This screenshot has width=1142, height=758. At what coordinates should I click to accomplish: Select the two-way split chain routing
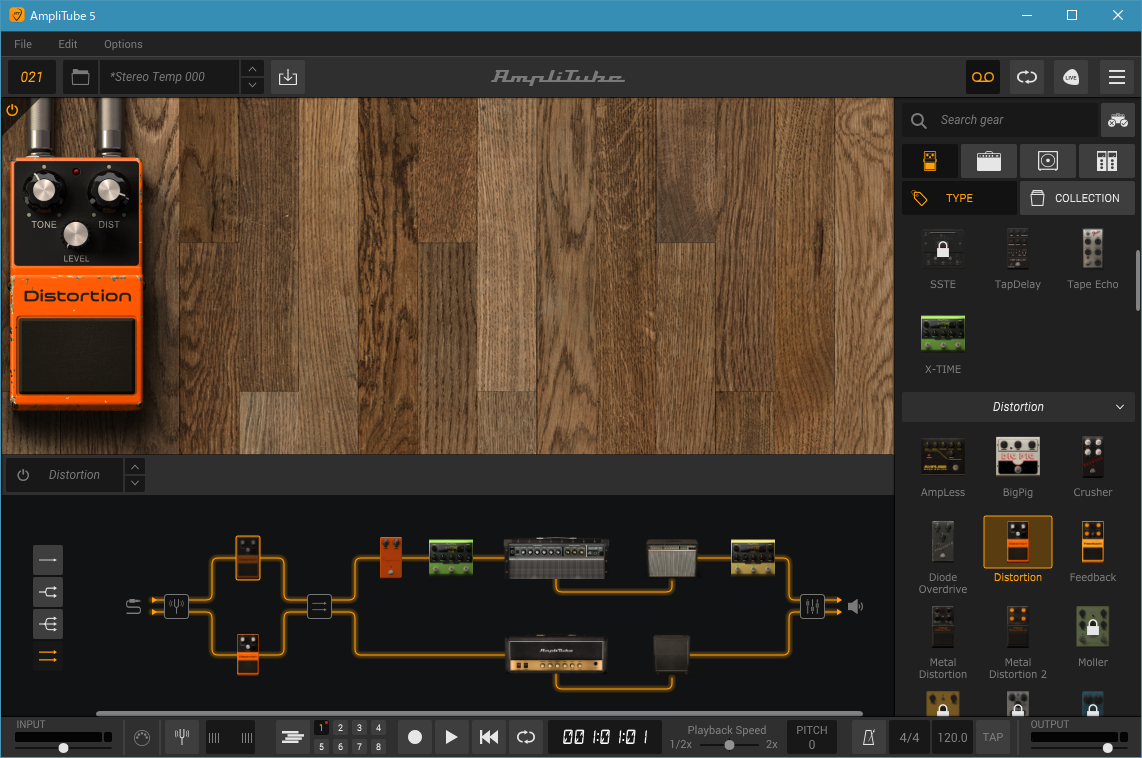click(x=47, y=592)
